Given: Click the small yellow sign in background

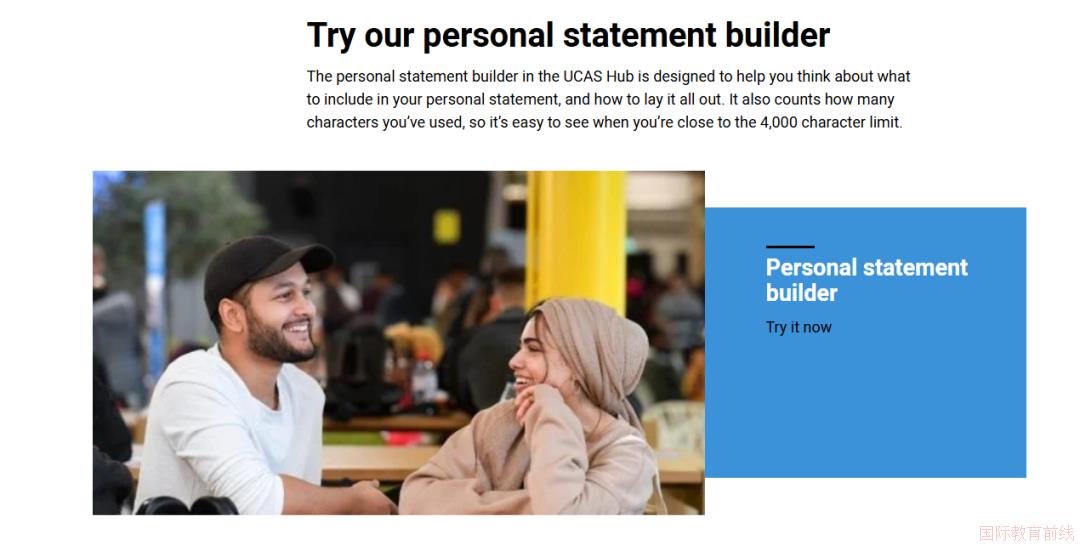Looking at the screenshot, I should [446, 227].
